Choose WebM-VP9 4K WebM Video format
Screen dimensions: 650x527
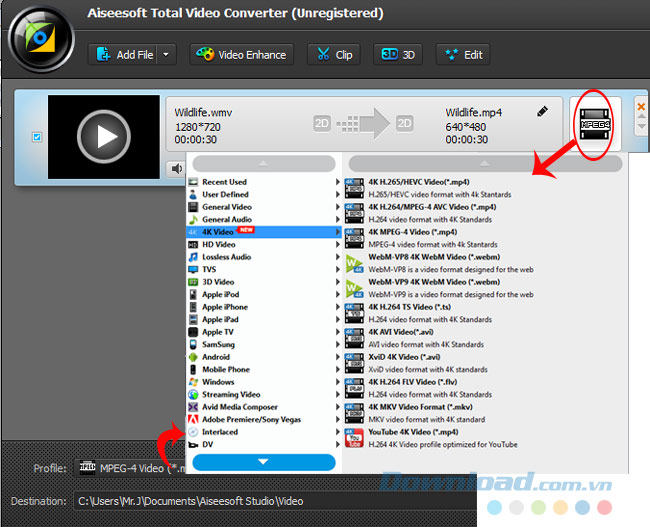(483, 288)
